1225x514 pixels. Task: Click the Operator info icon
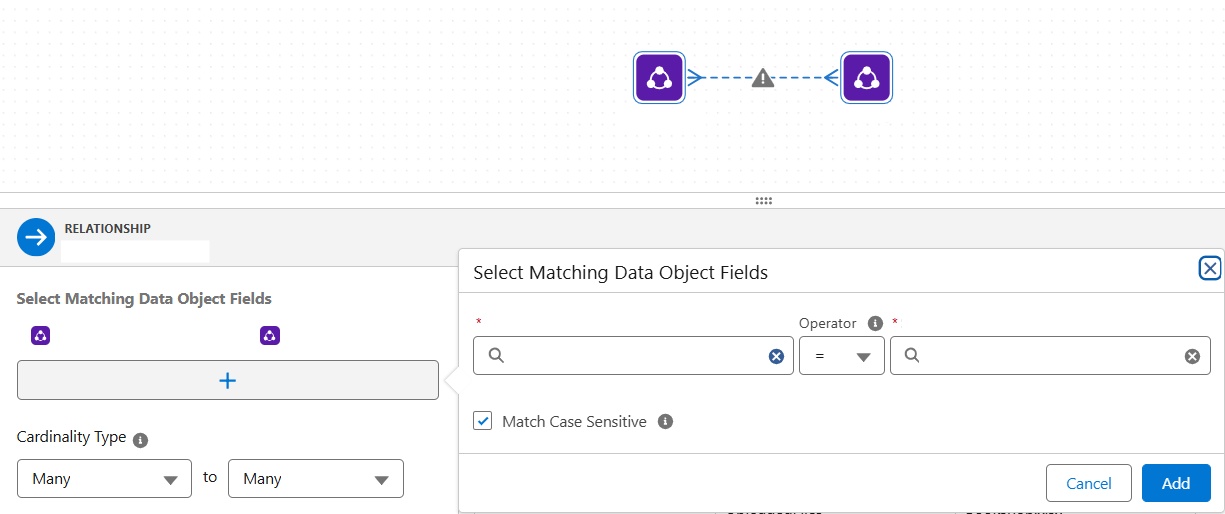pos(875,323)
